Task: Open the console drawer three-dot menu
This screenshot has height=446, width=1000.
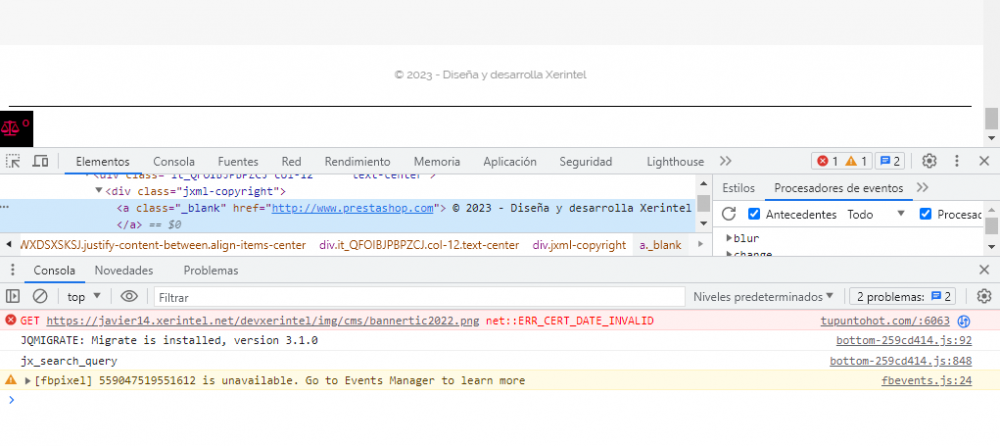Action: [x=12, y=270]
